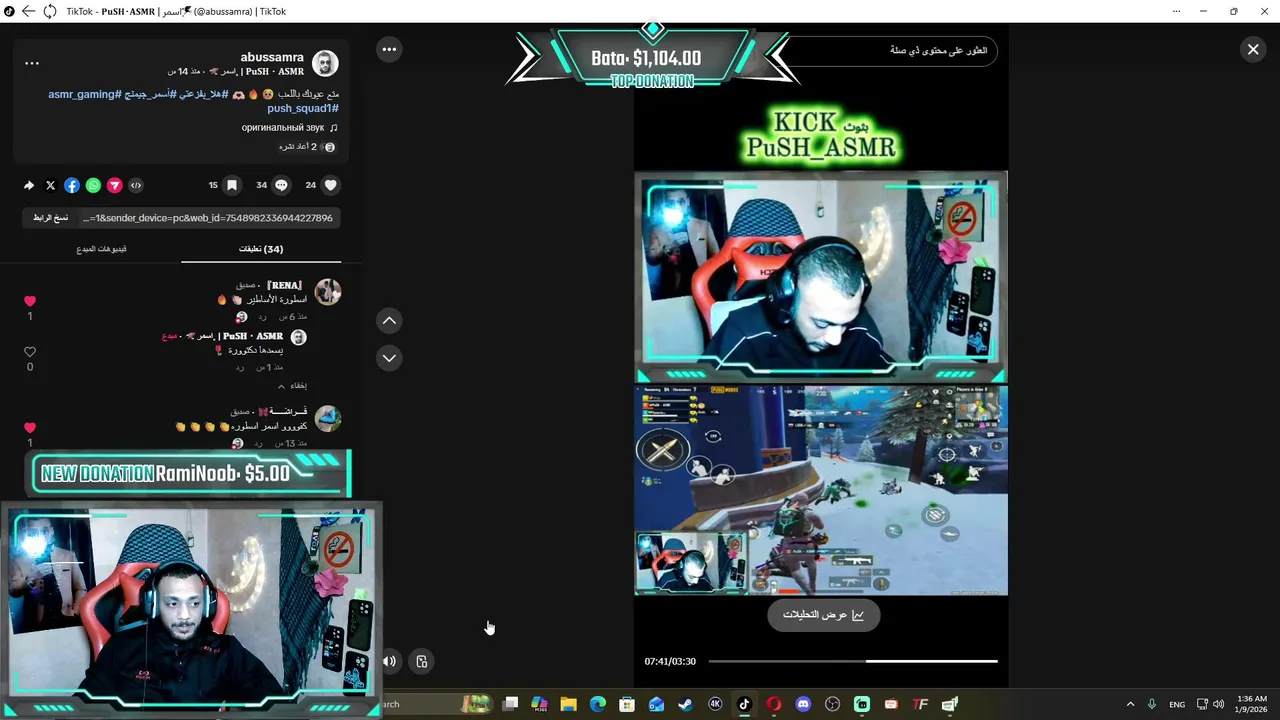Screen dimensions: 1280x720
Task: Open OBS Studio from the taskbar
Action: [832, 704]
